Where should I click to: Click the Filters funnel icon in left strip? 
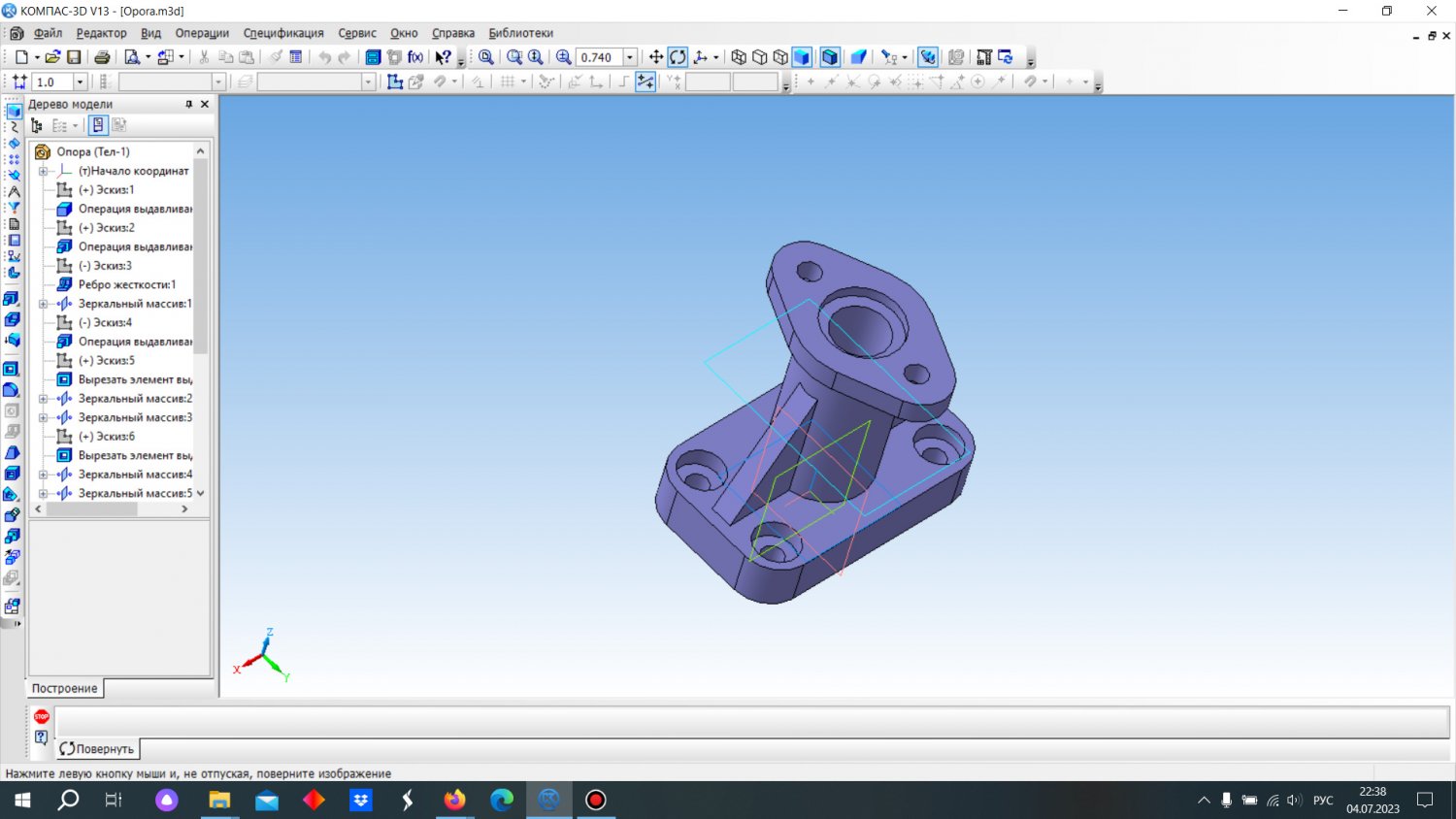14,208
